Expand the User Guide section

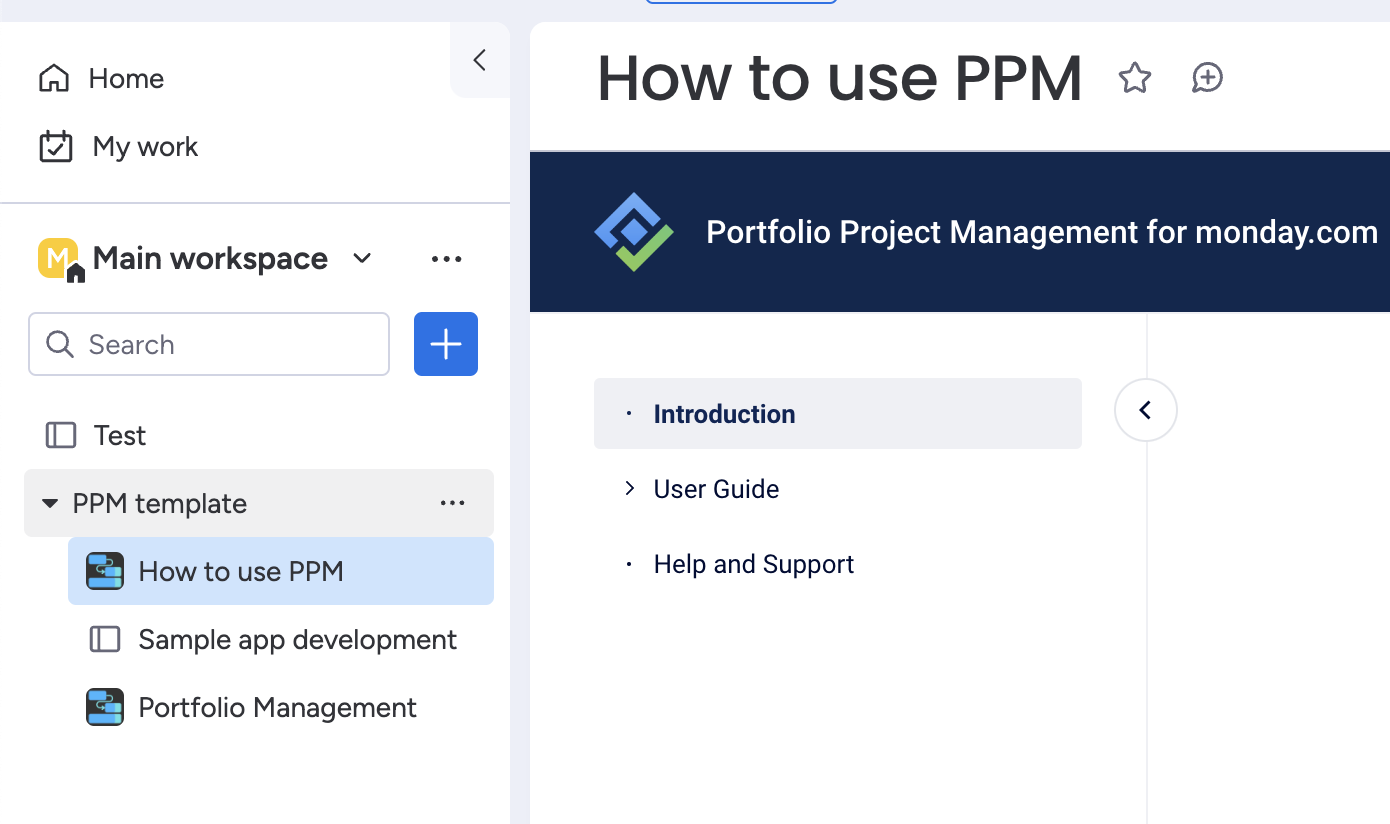(x=629, y=488)
